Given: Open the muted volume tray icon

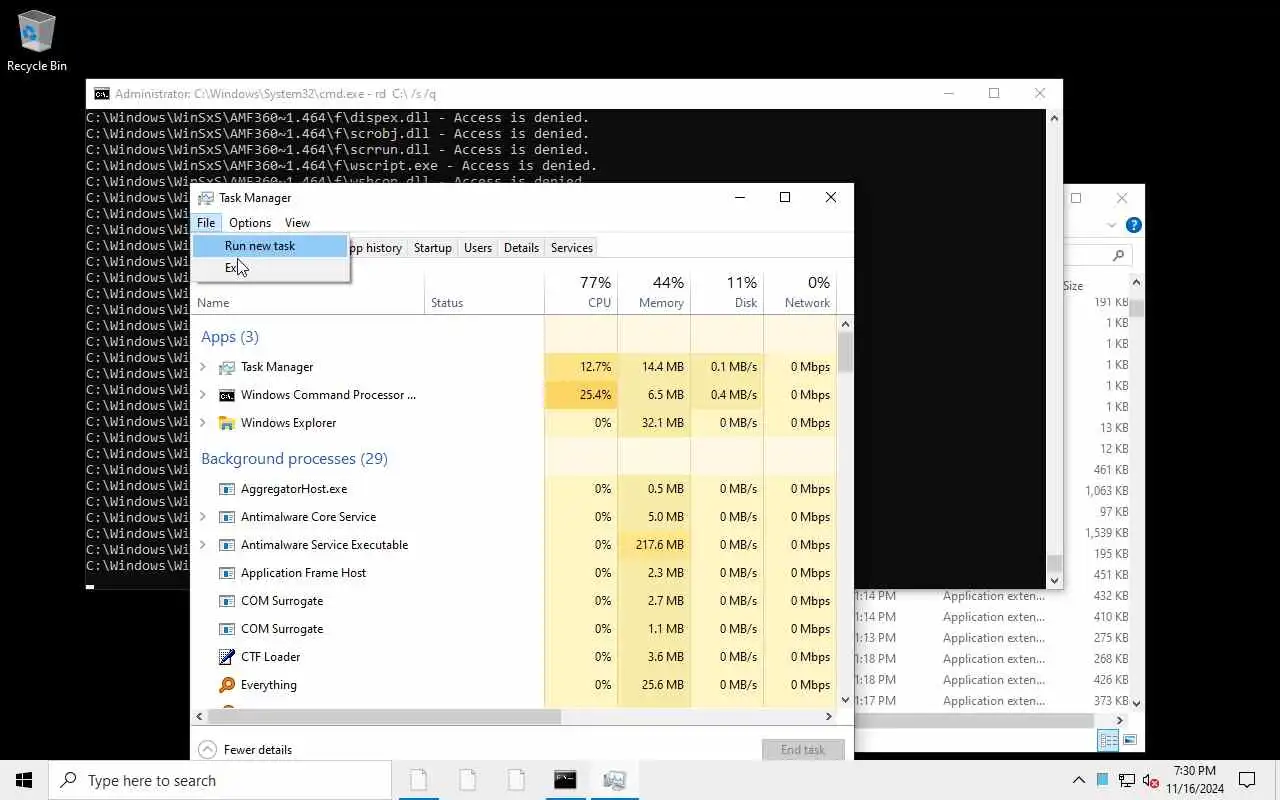Looking at the screenshot, I should [1151, 780].
